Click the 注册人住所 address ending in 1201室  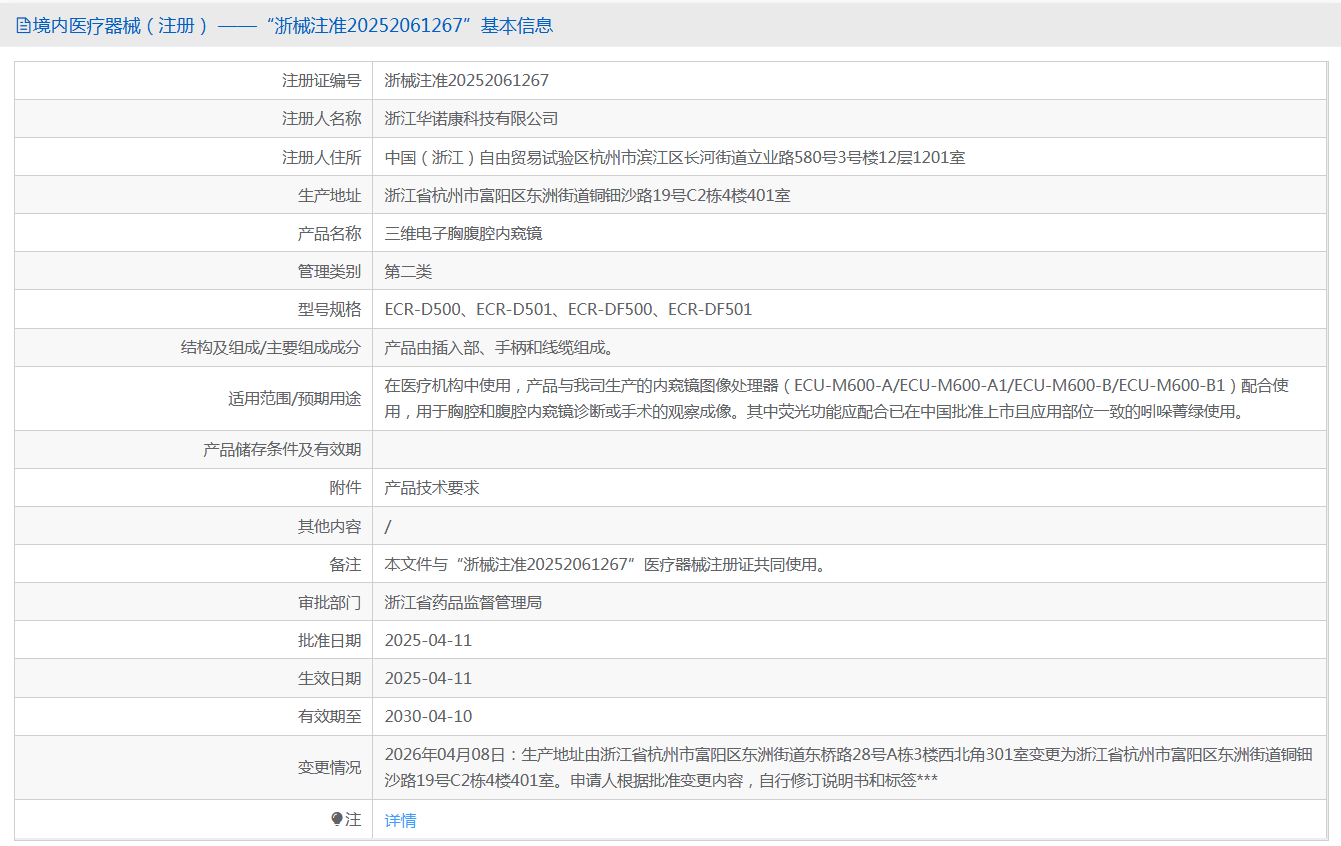click(x=675, y=157)
